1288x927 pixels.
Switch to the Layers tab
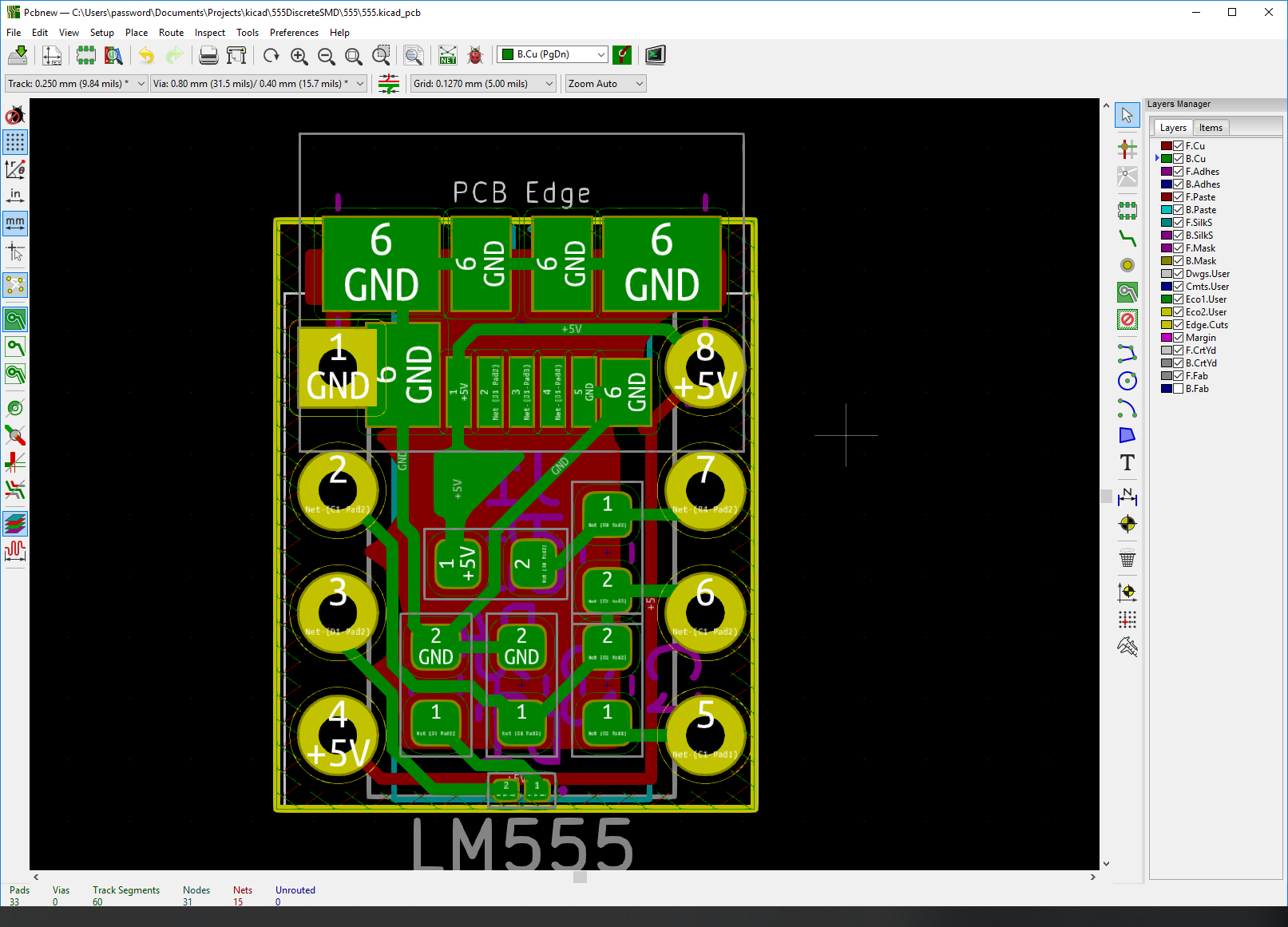1173,128
